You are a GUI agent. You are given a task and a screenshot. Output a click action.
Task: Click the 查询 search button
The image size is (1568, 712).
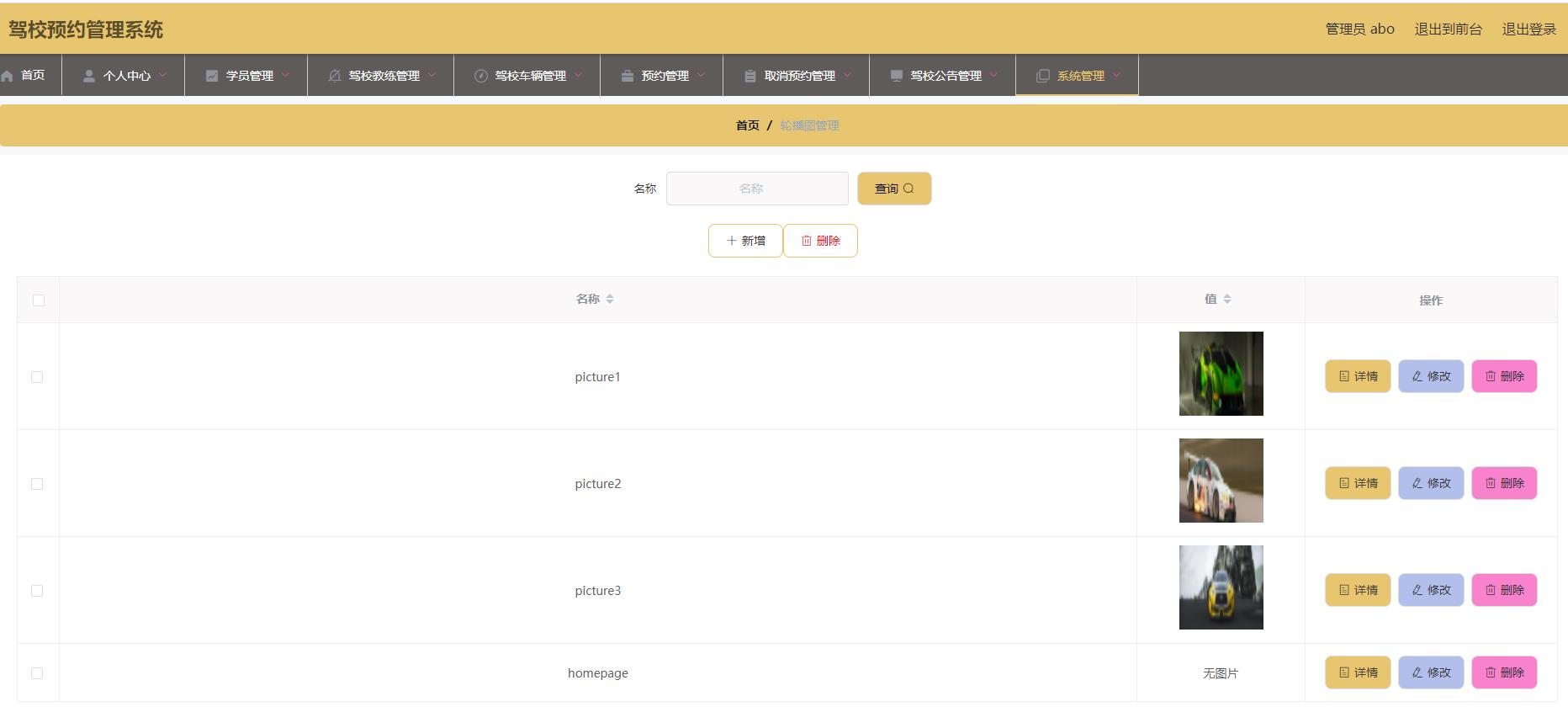click(894, 189)
